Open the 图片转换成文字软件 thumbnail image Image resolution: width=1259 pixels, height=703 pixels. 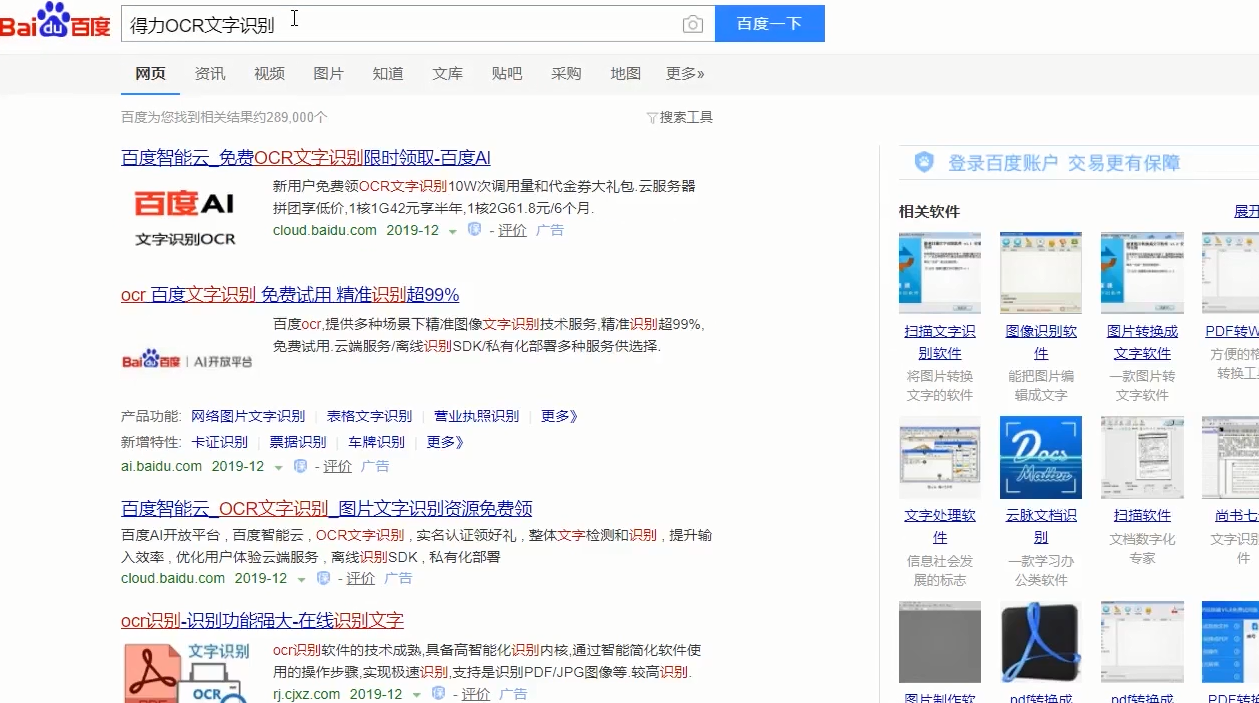point(1142,273)
